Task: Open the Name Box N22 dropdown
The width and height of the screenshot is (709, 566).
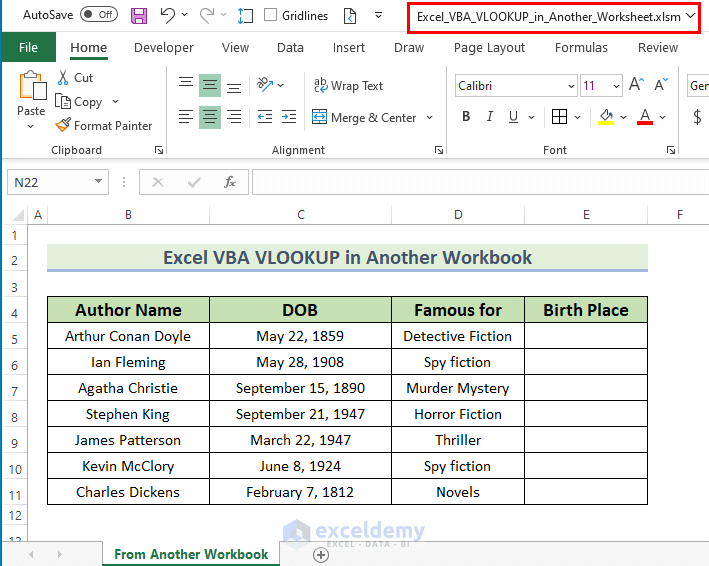Action: coord(98,182)
